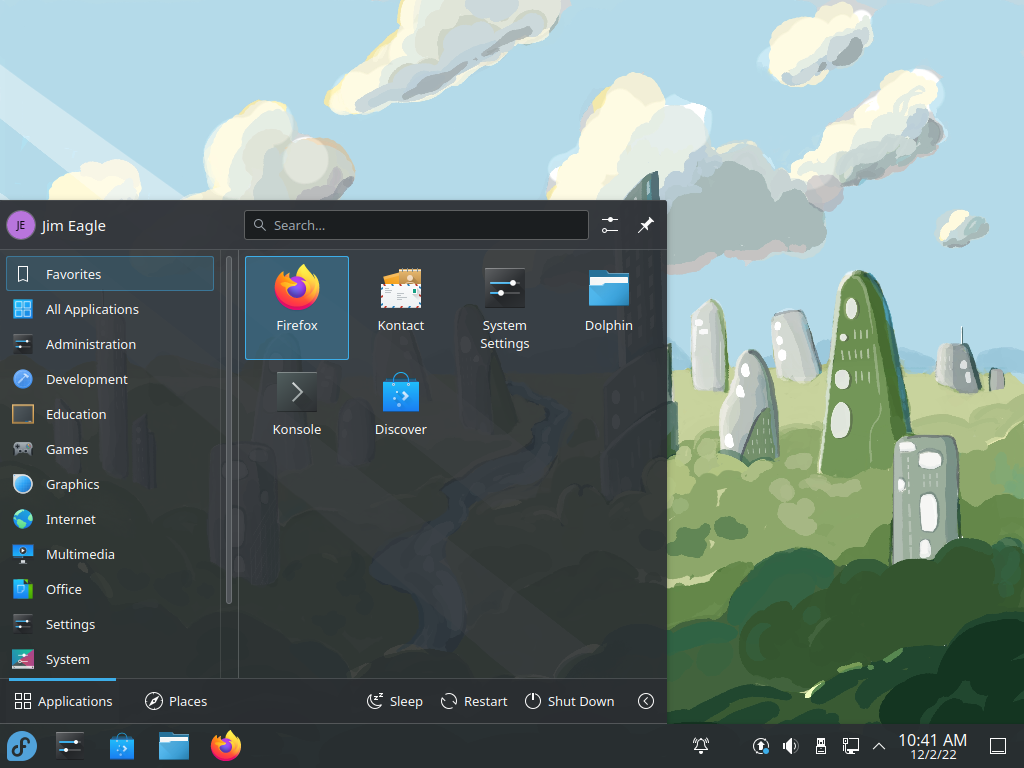Viewport: 1024px width, 768px height.
Task: Open Discover software center from Favorites
Action: [x=400, y=411]
